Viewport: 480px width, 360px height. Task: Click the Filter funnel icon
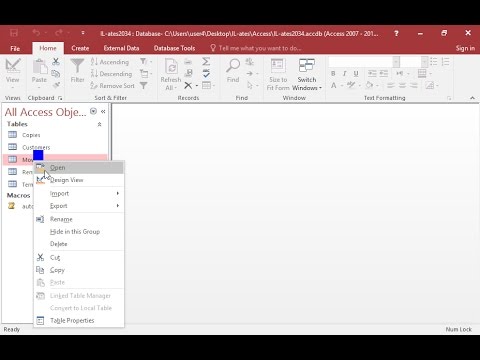pos(77,66)
